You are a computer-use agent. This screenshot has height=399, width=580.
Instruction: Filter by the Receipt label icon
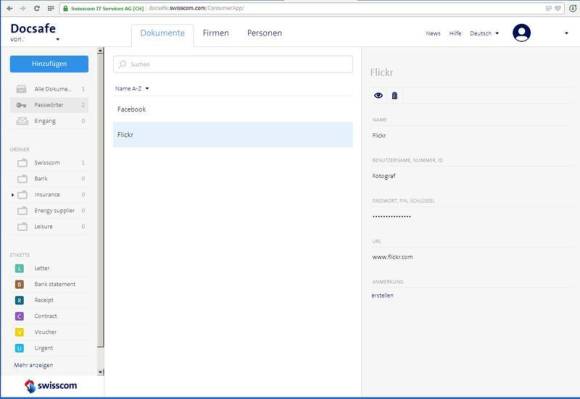point(19,300)
